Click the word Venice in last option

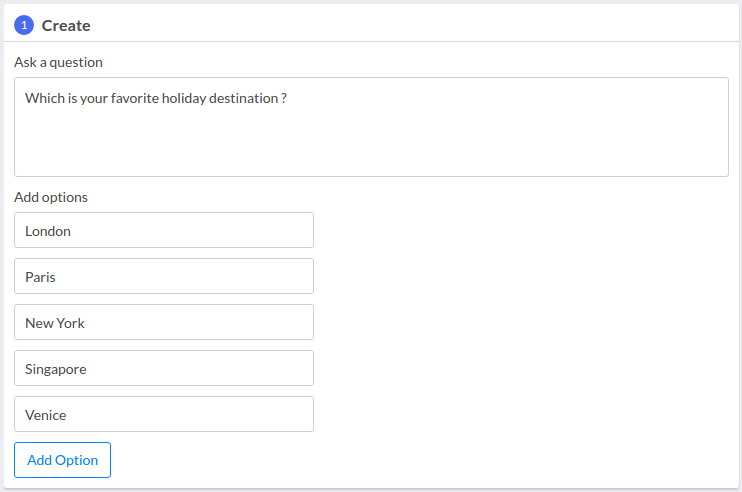pos(45,415)
